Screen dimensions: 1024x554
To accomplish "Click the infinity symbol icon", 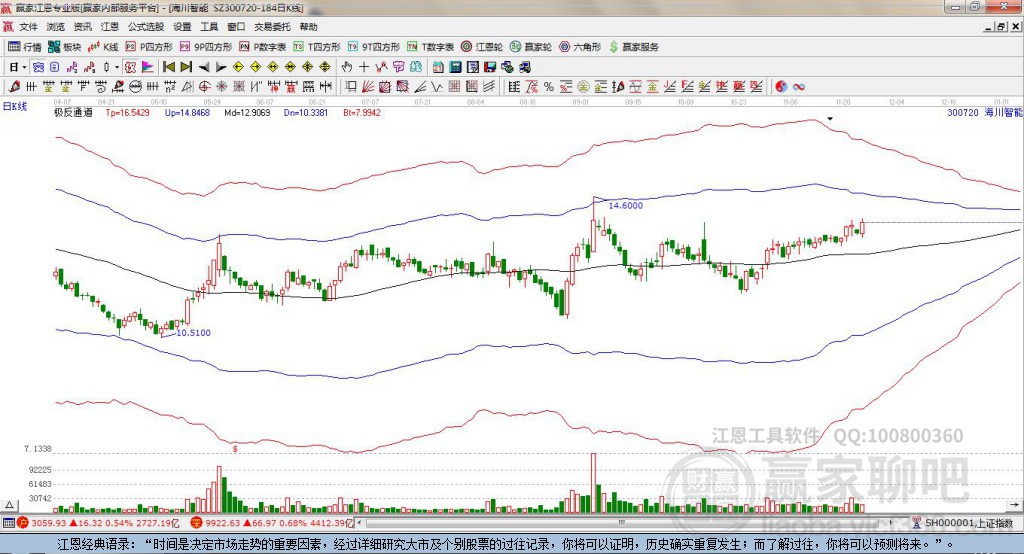I will (799, 86).
